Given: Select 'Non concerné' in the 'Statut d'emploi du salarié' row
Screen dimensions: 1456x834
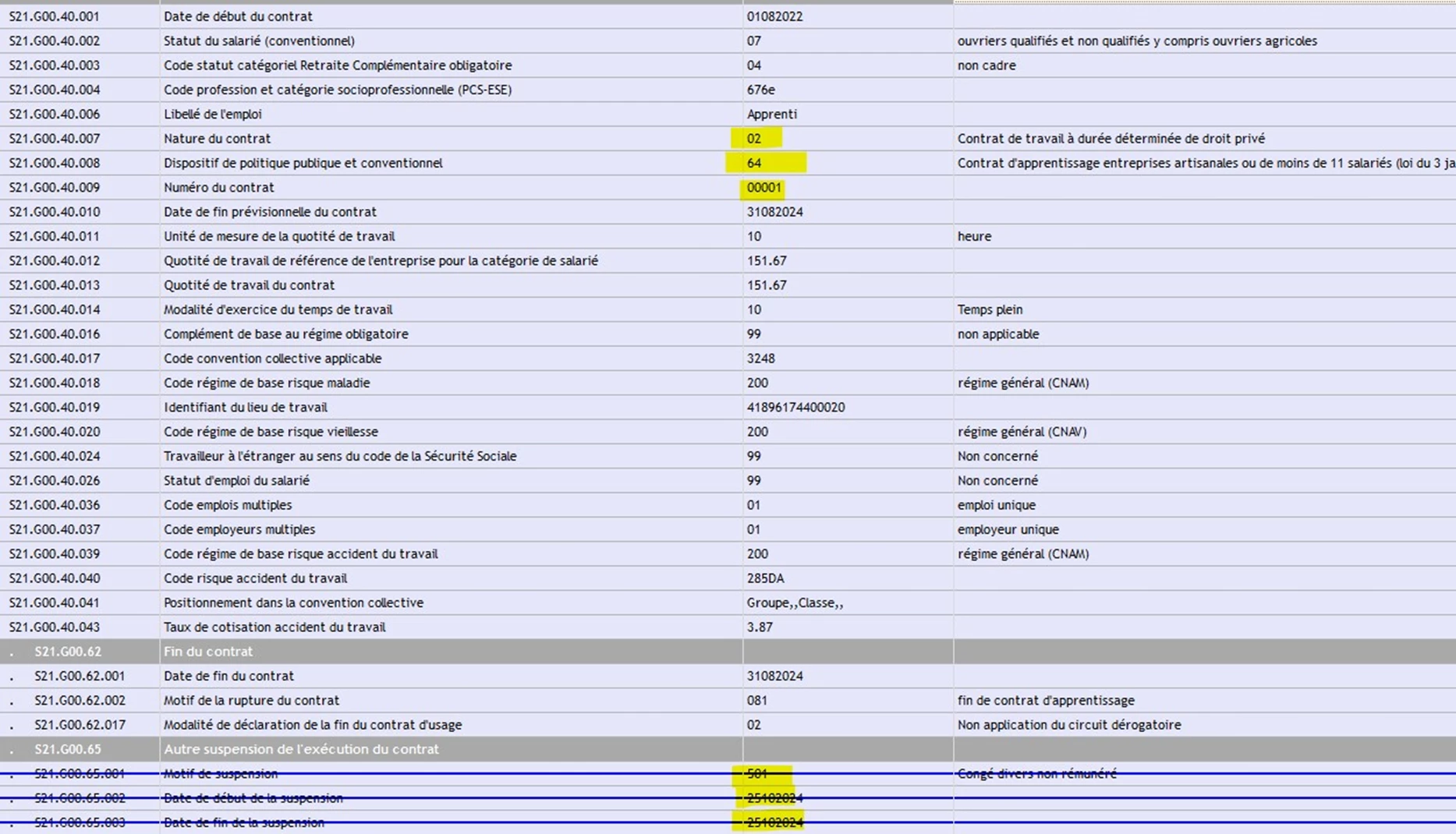Looking at the screenshot, I should (997, 480).
